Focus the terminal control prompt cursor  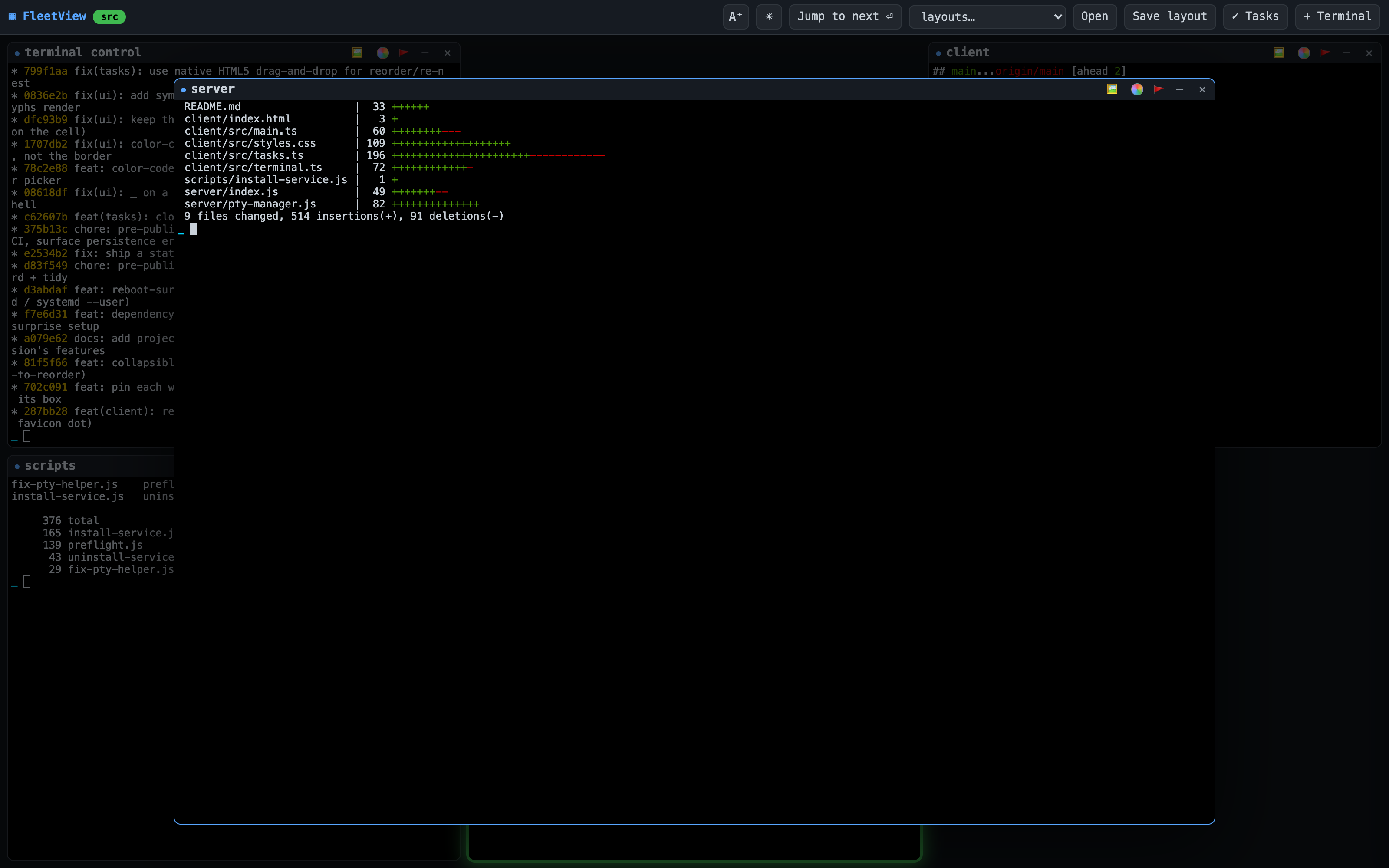tap(26, 436)
